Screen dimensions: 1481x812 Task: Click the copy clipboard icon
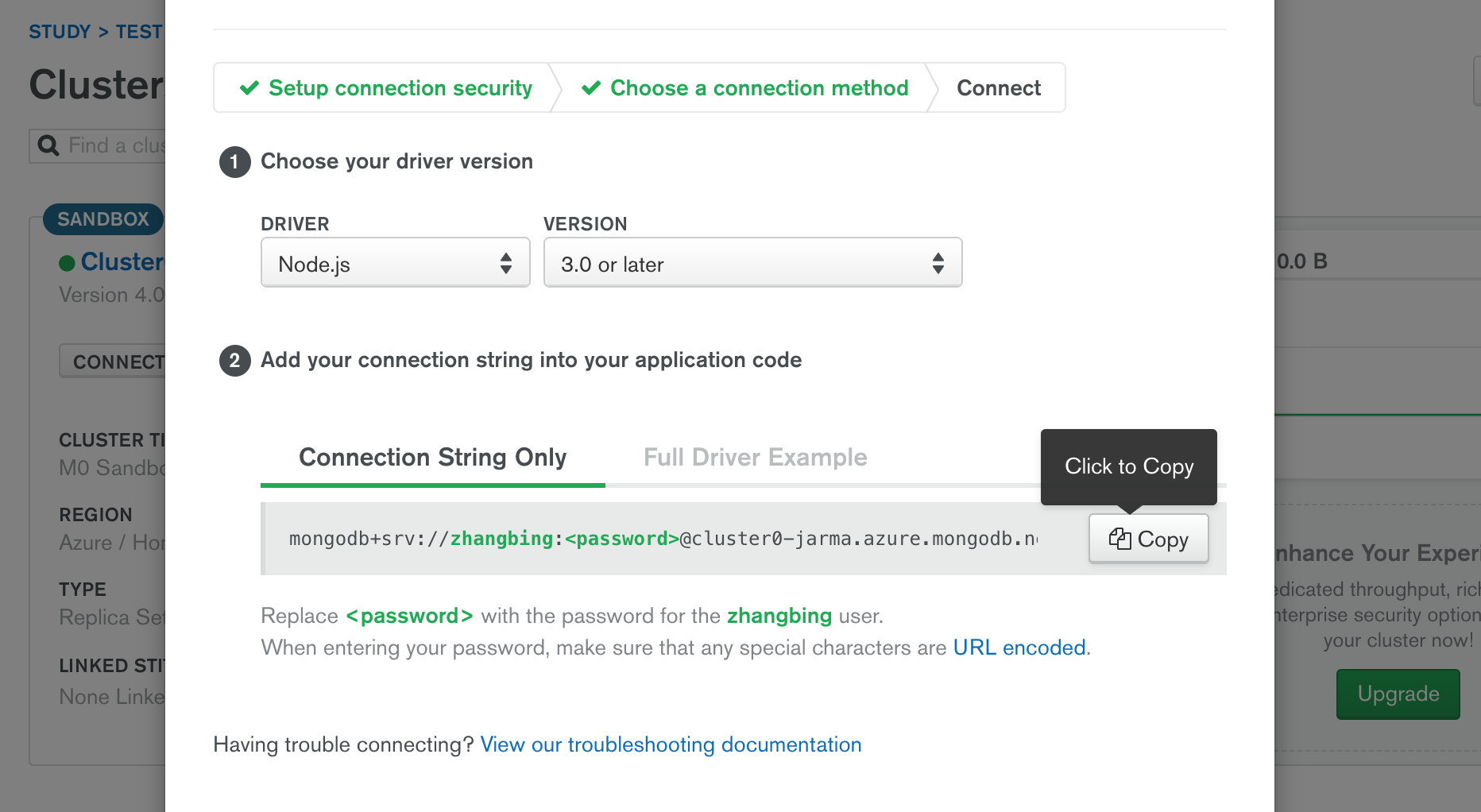pos(1119,539)
